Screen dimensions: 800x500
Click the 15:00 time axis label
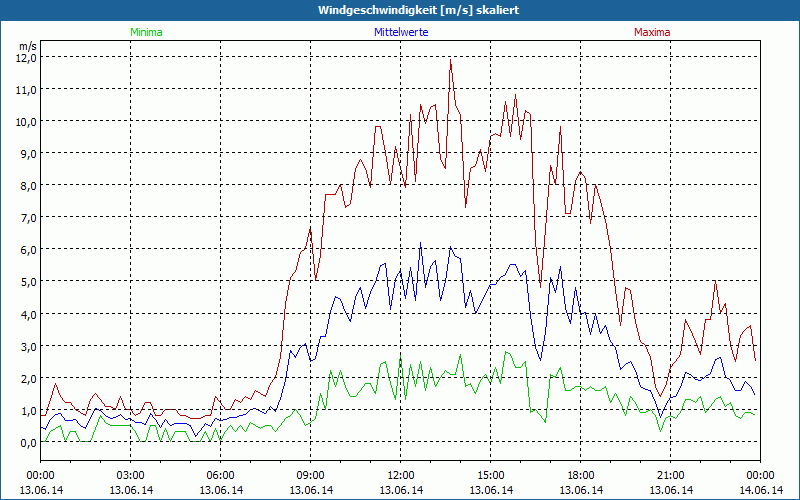coord(490,476)
